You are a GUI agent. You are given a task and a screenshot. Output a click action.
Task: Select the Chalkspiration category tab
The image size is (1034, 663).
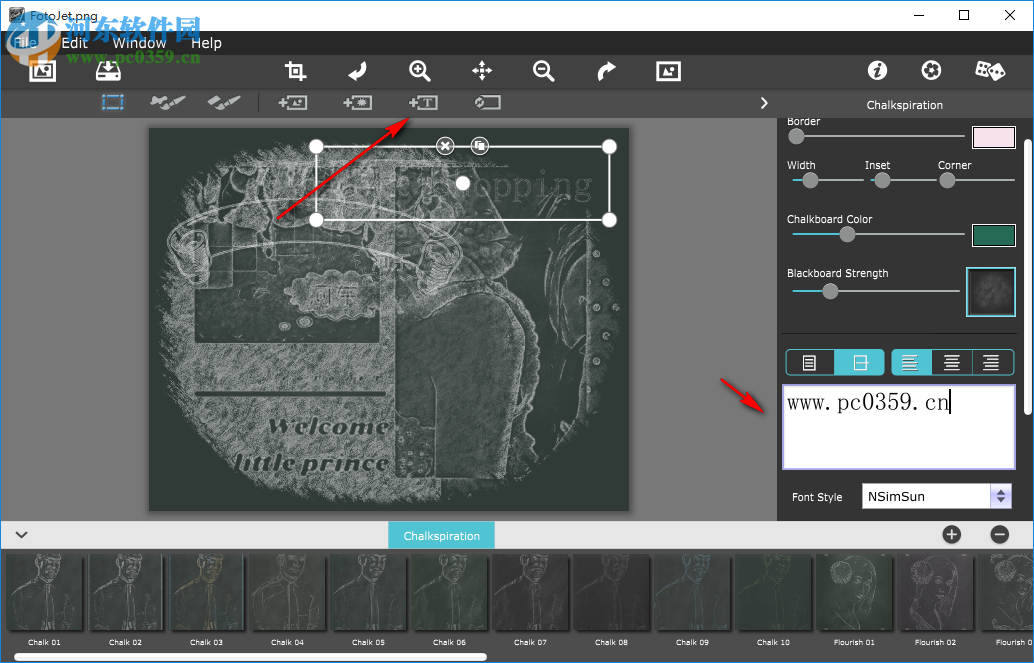pos(441,536)
